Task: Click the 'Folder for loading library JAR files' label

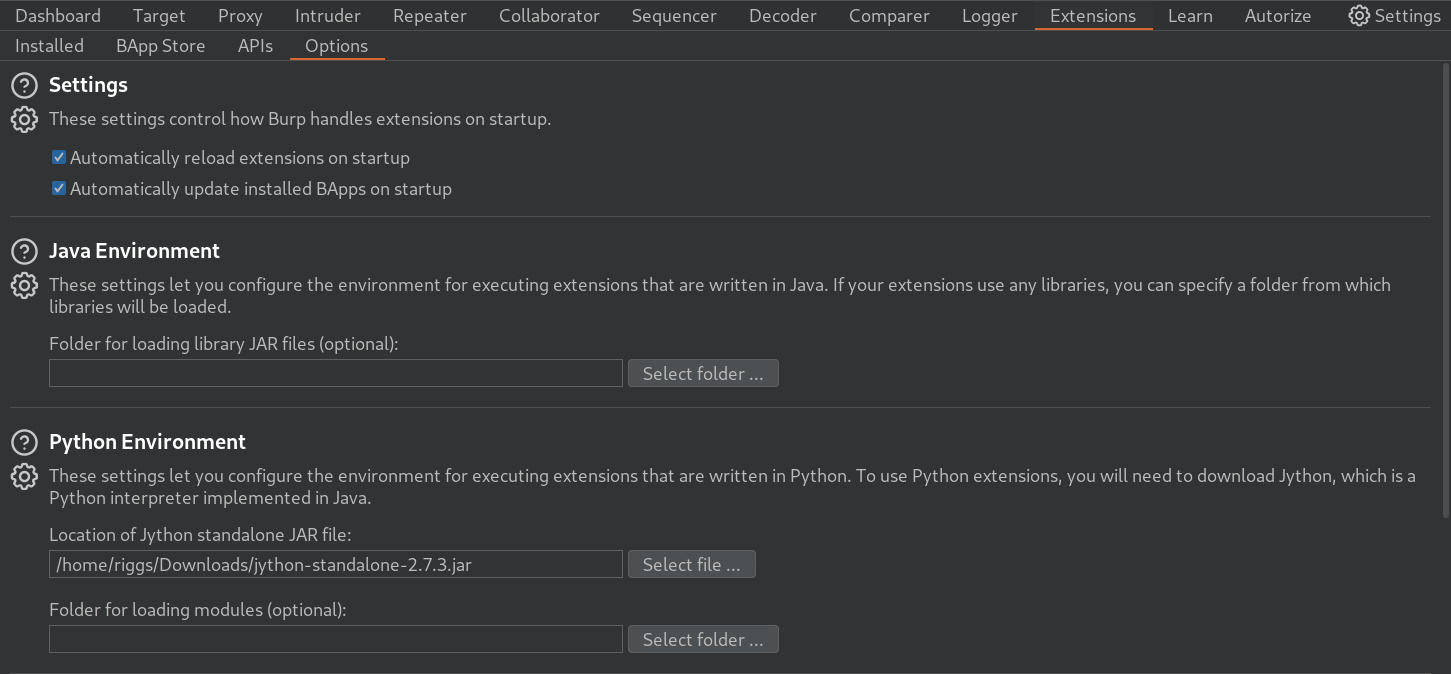Action: coord(223,344)
